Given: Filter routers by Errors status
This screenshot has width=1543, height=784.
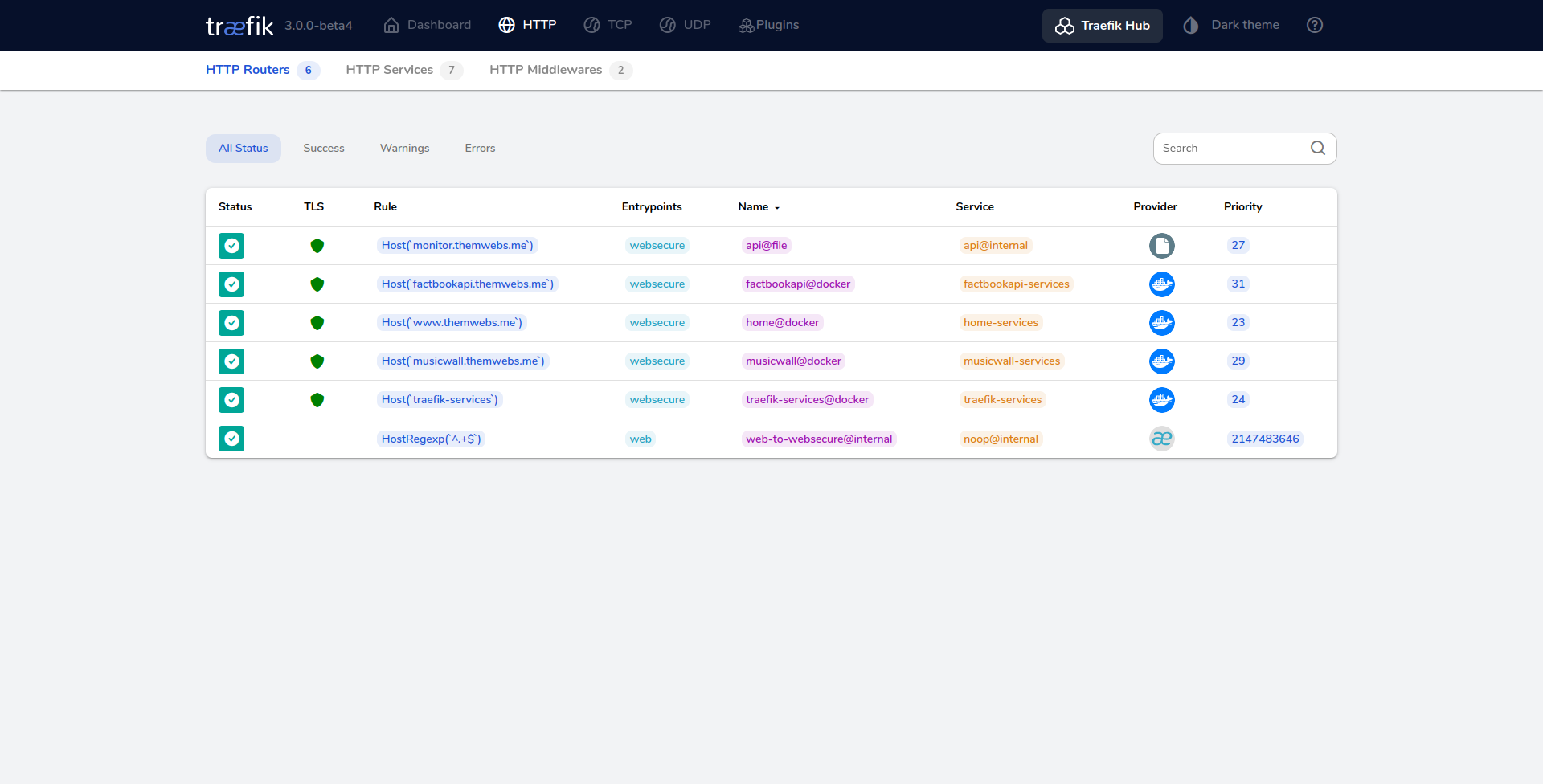Looking at the screenshot, I should coord(480,149).
